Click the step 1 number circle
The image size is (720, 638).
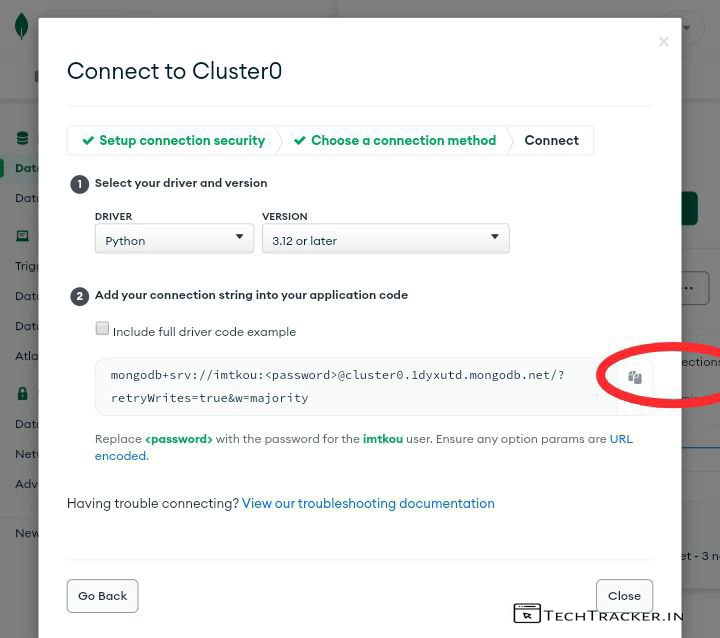(79, 184)
